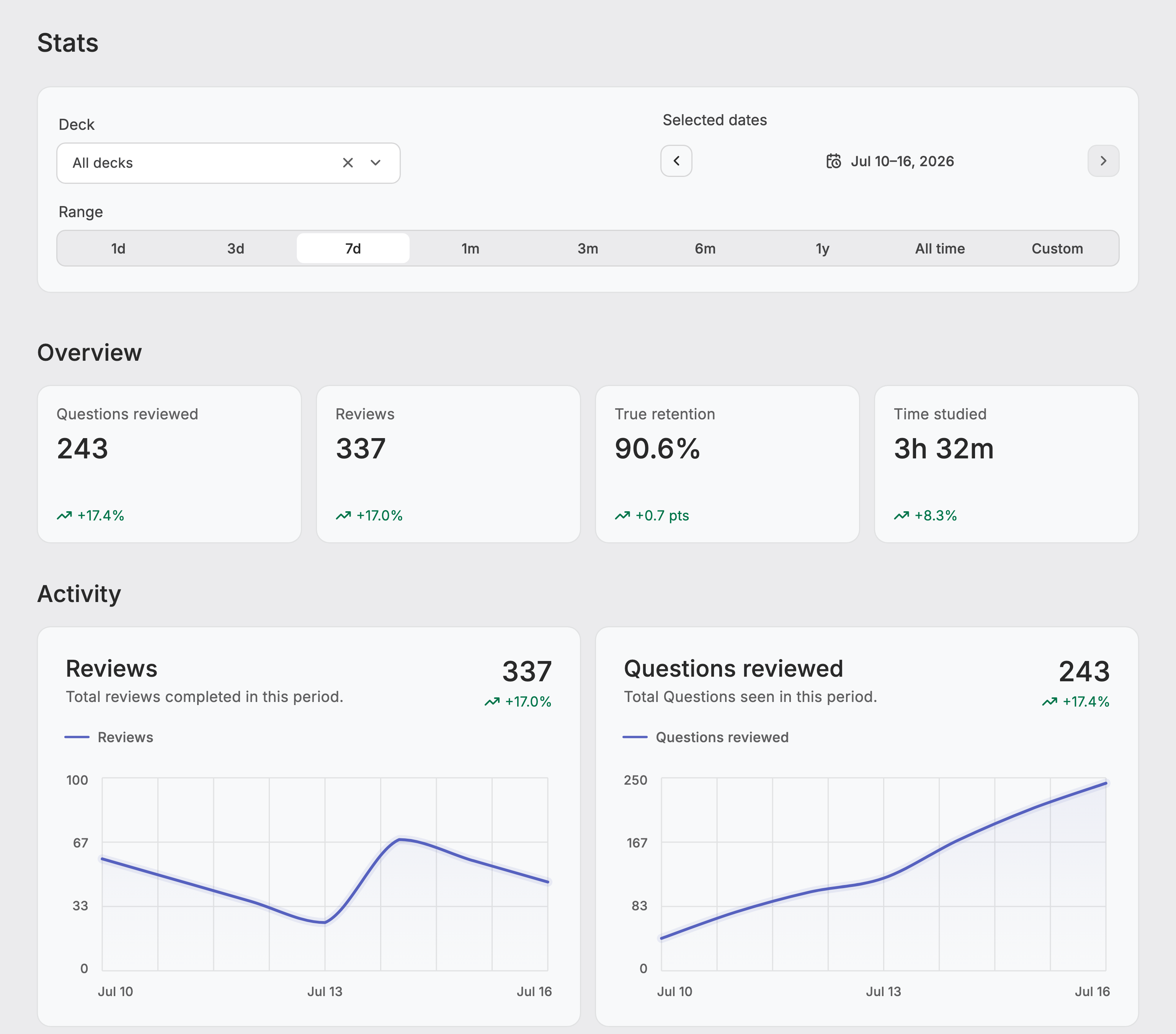
Task: Click trend icon in Reviews chart header
Action: 492,701
